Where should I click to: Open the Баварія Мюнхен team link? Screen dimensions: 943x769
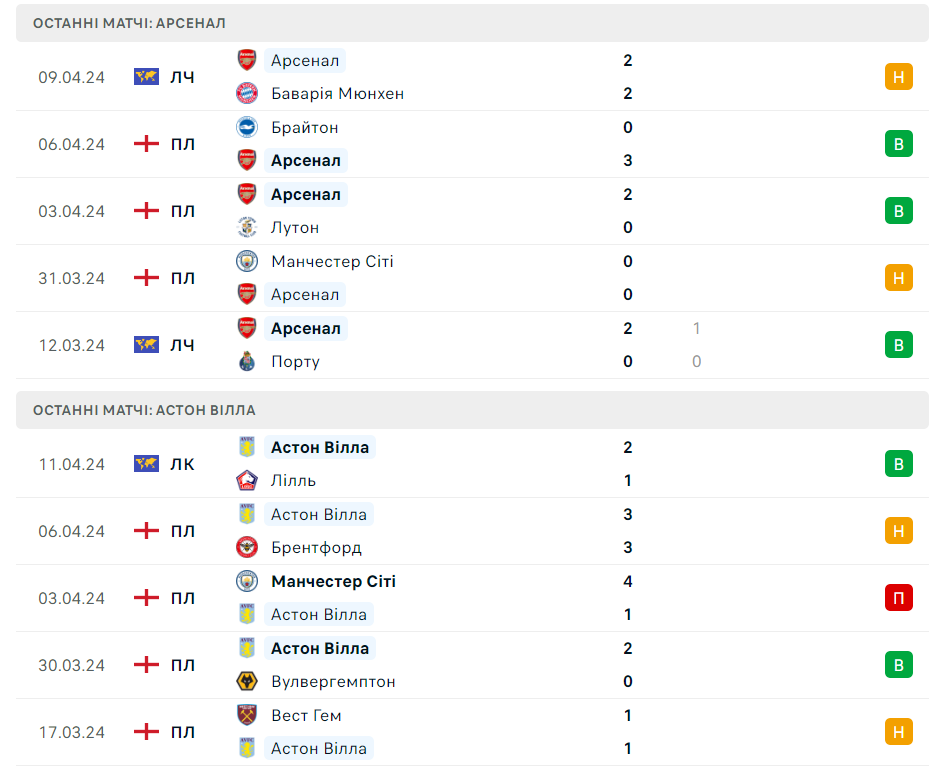click(337, 94)
